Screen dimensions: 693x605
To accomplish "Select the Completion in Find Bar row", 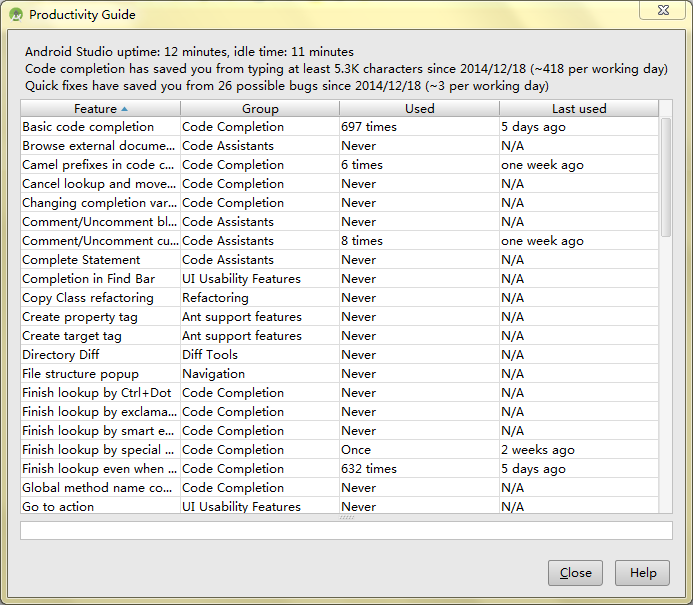I will point(339,279).
